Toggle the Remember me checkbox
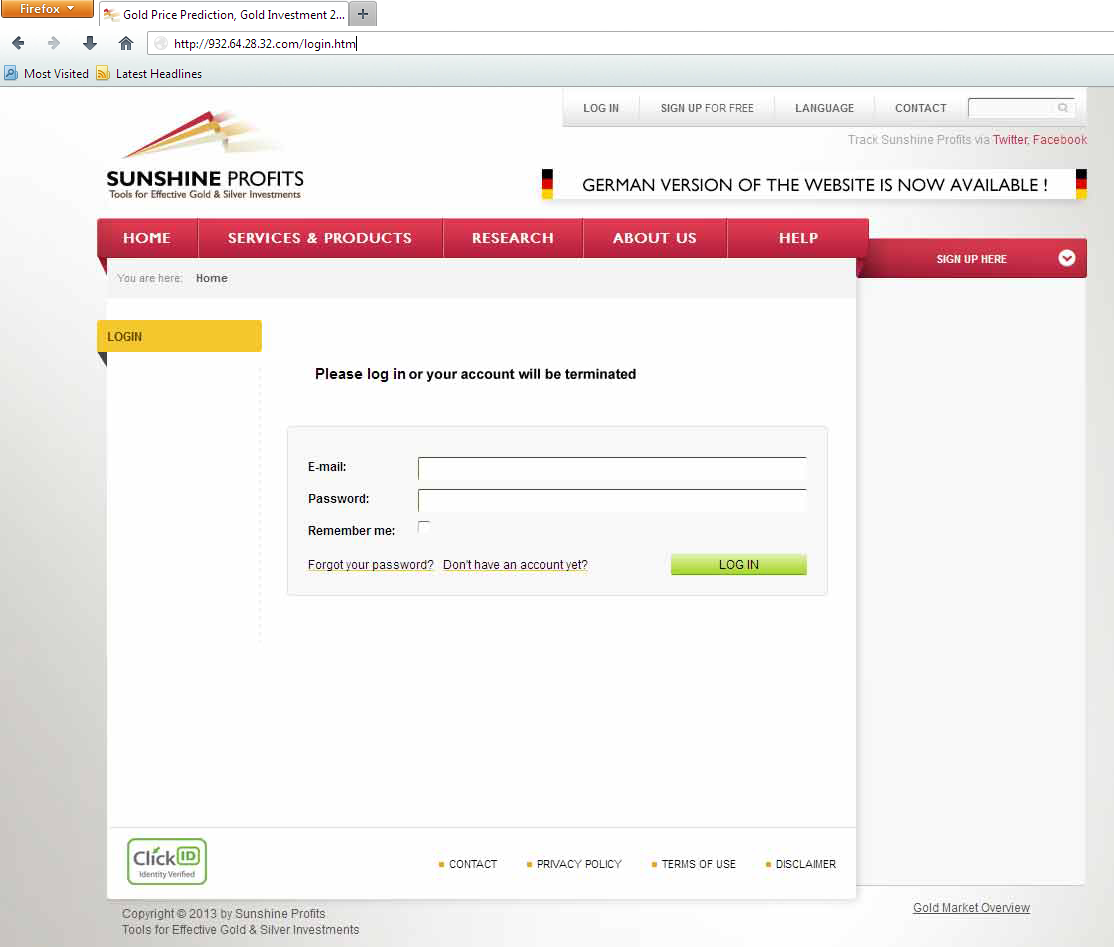Screen dimensions: 1114x947 pos(424,527)
